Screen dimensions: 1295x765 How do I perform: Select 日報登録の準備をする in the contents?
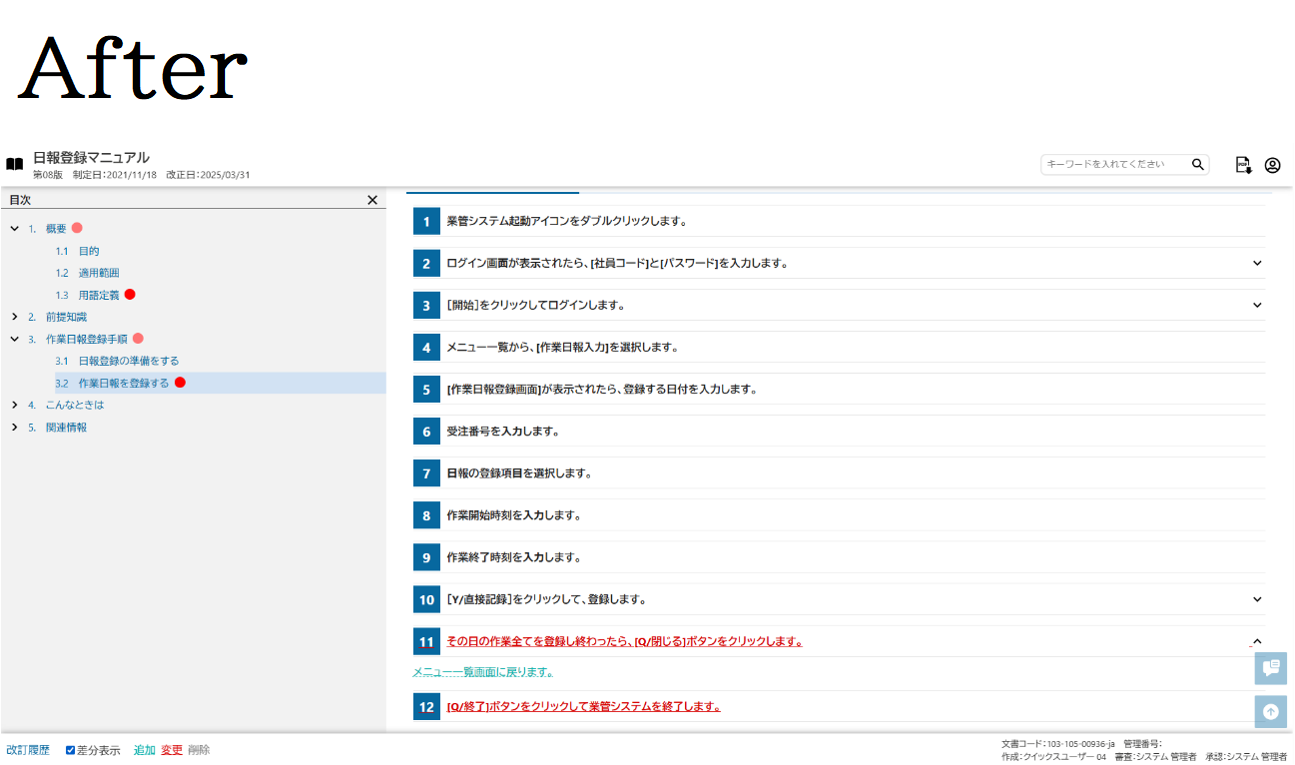click(x=128, y=361)
